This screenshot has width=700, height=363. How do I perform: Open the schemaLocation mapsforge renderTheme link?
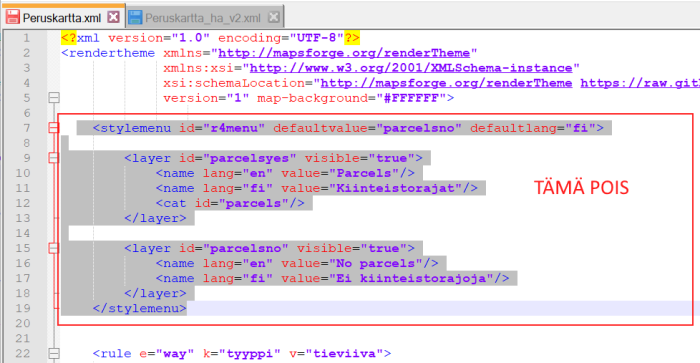tap(446, 83)
